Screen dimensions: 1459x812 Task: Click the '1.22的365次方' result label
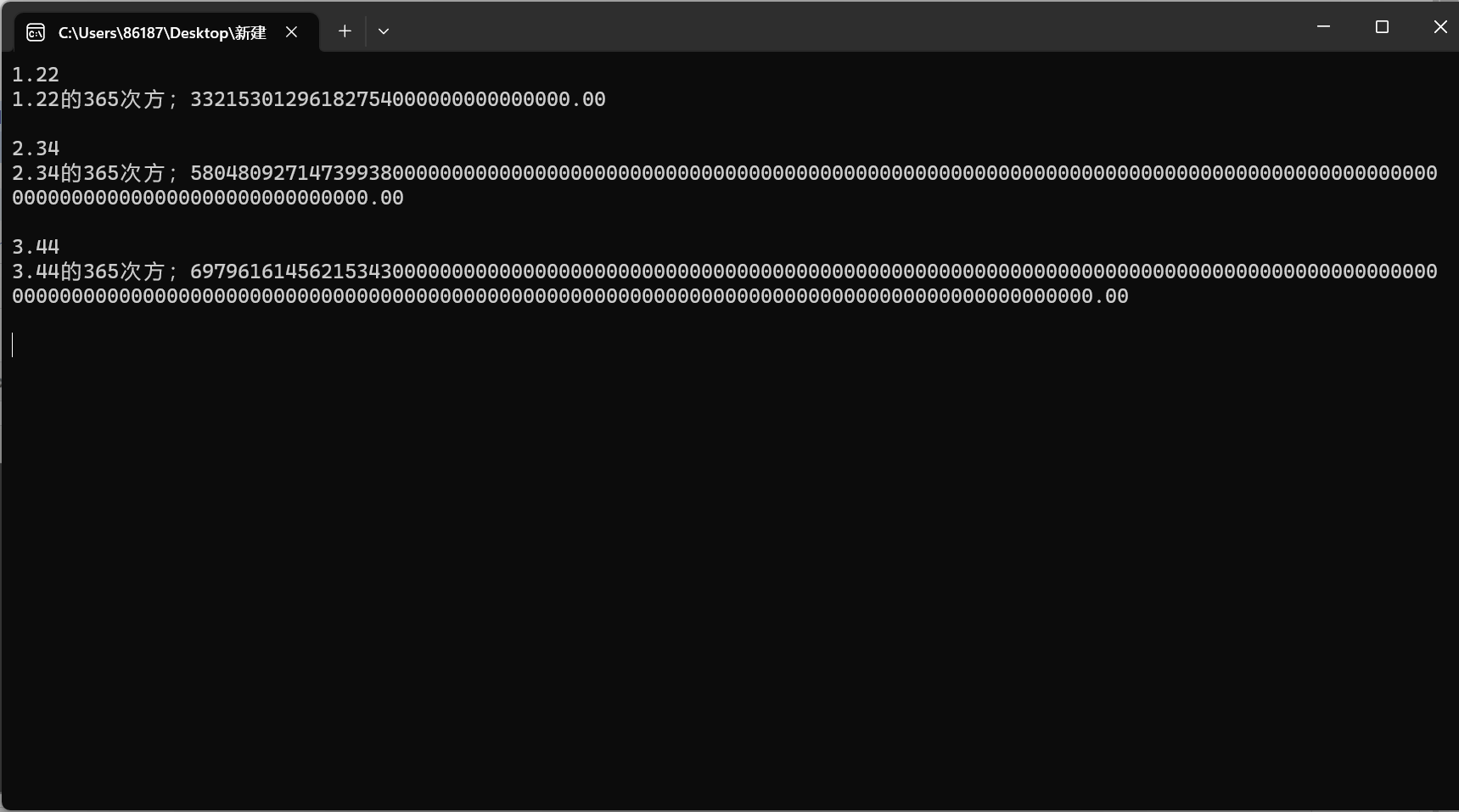pyautogui.click(x=88, y=99)
